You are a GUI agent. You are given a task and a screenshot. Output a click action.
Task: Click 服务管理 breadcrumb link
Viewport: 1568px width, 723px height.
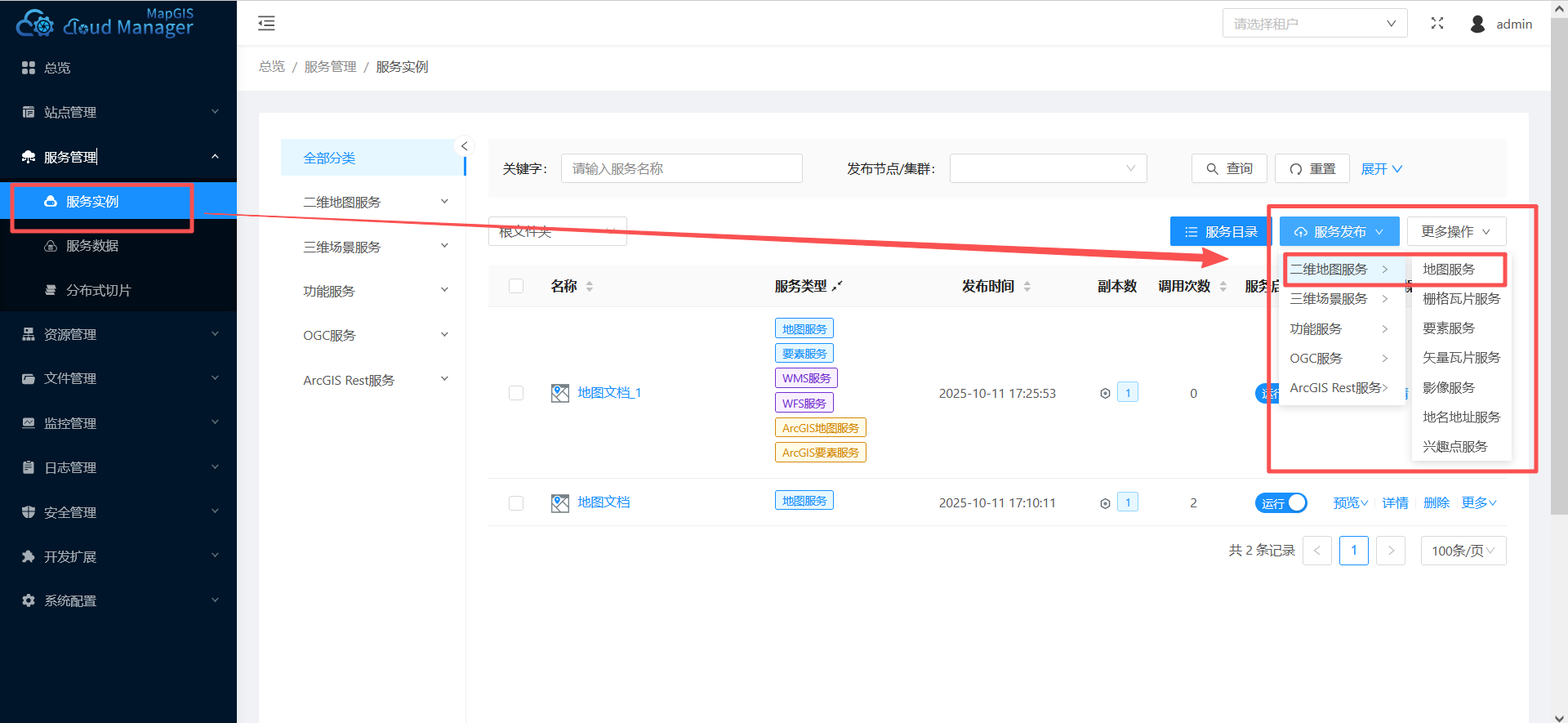coord(331,67)
